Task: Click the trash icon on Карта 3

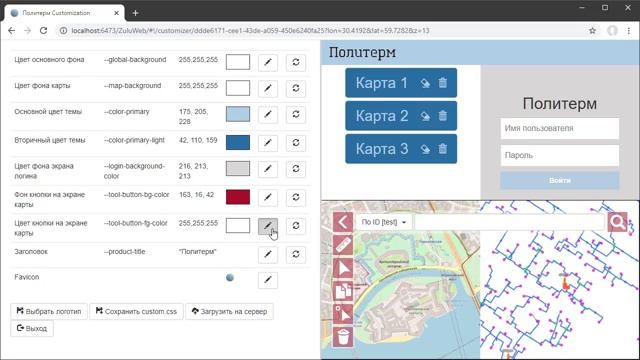Action: pyautogui.click(x=443, y=149)
